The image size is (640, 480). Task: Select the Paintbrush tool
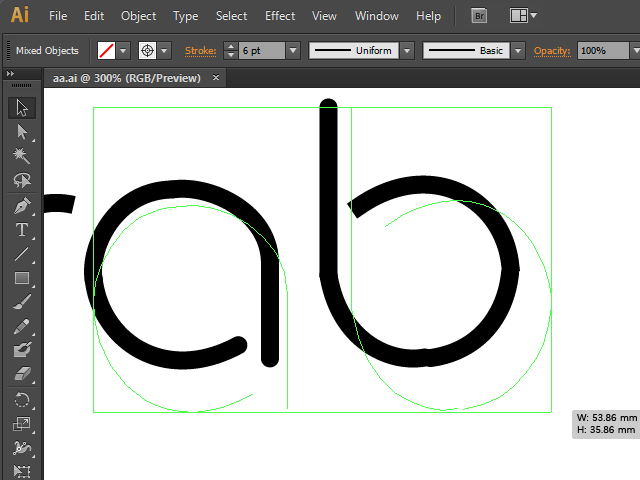pyautogui.click(x=22, y=302)
